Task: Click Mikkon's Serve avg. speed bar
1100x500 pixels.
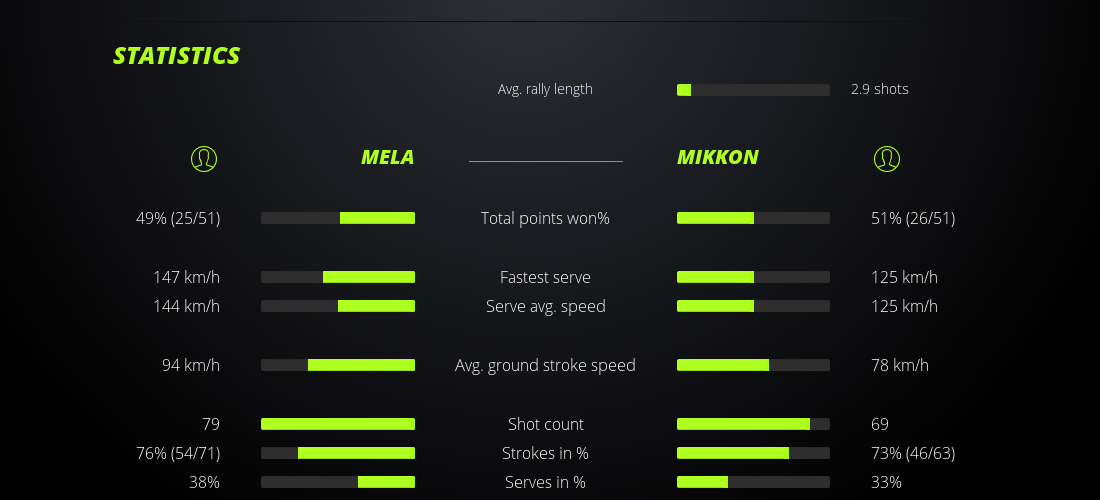Action: click(x=753, y=306)
